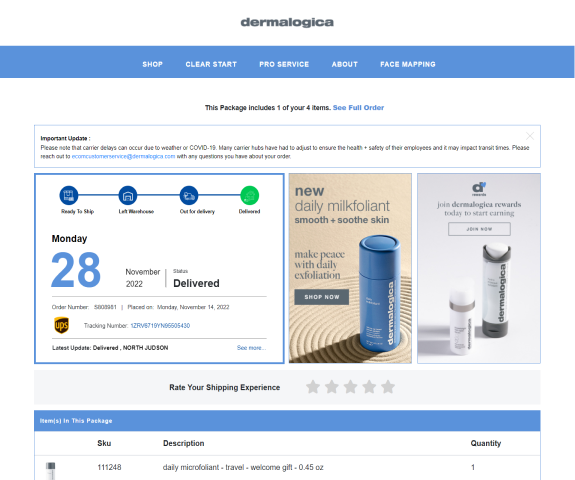Rate shipping with two stars
Screen dimensions: 575x480
(x=332, y=387)
